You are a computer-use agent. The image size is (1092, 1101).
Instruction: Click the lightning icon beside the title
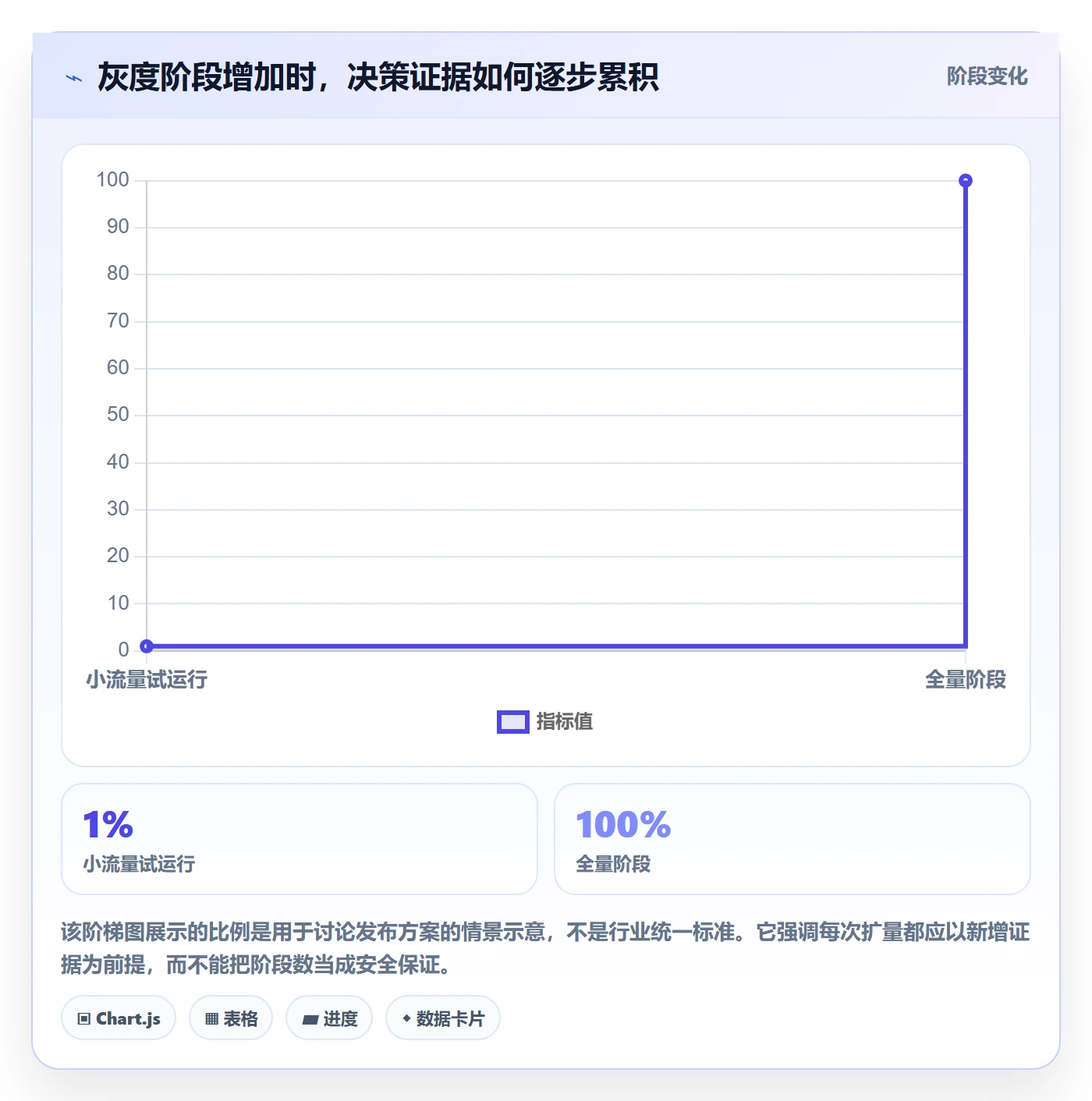74,78
